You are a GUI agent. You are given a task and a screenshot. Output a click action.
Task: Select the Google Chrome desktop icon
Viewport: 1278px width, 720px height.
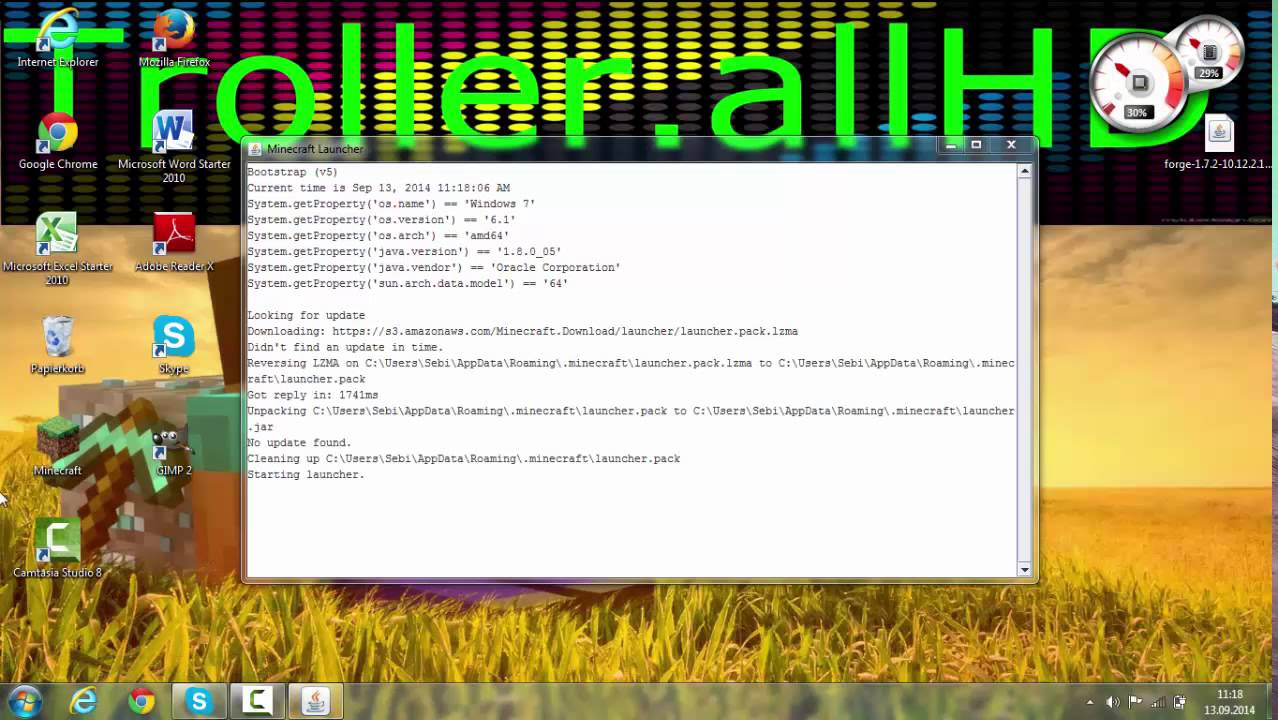point(57,141)
